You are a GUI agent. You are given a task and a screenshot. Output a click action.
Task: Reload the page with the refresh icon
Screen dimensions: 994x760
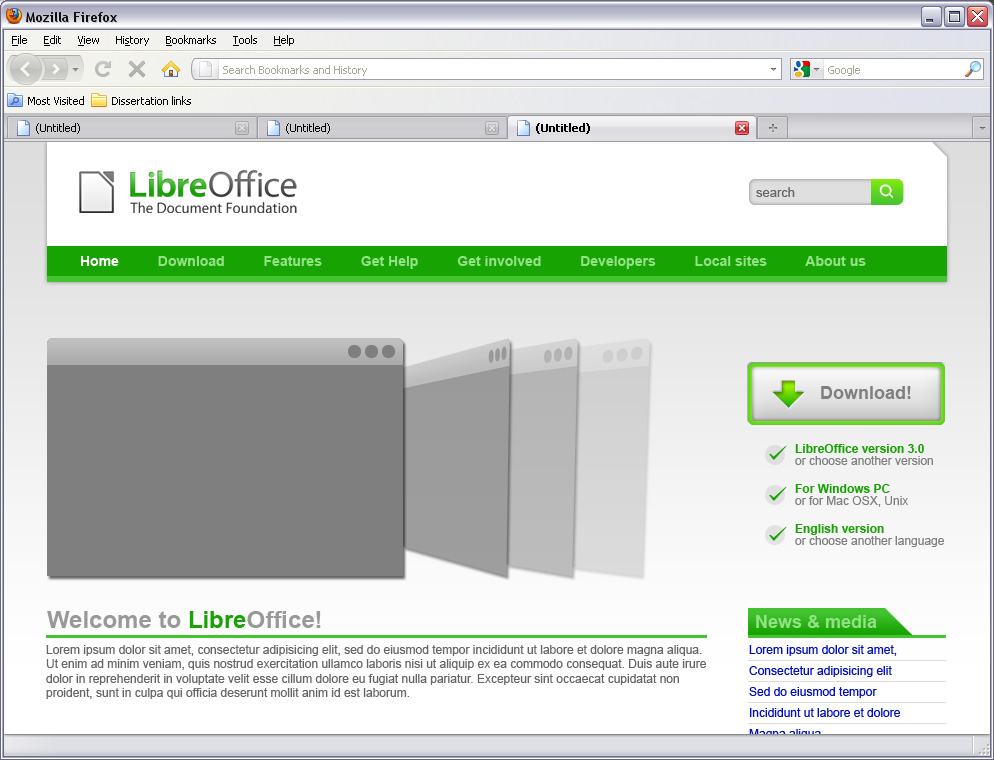click(103, 68)
